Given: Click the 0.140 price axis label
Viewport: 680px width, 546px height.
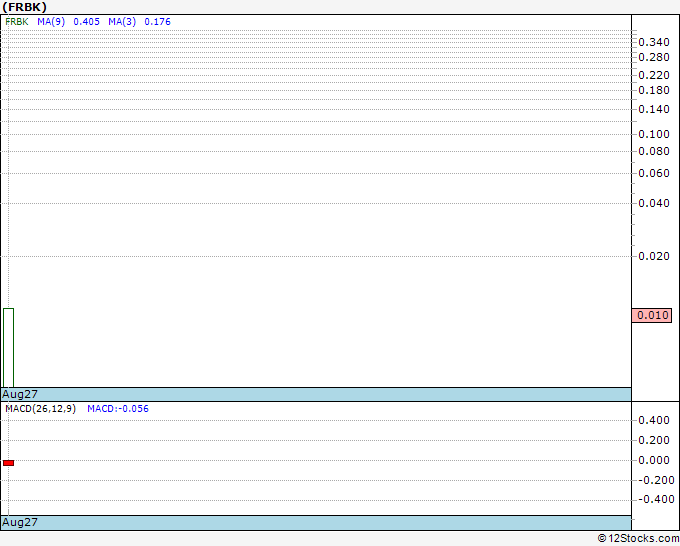Looking at the screenshot, I should tap(654, 109).
